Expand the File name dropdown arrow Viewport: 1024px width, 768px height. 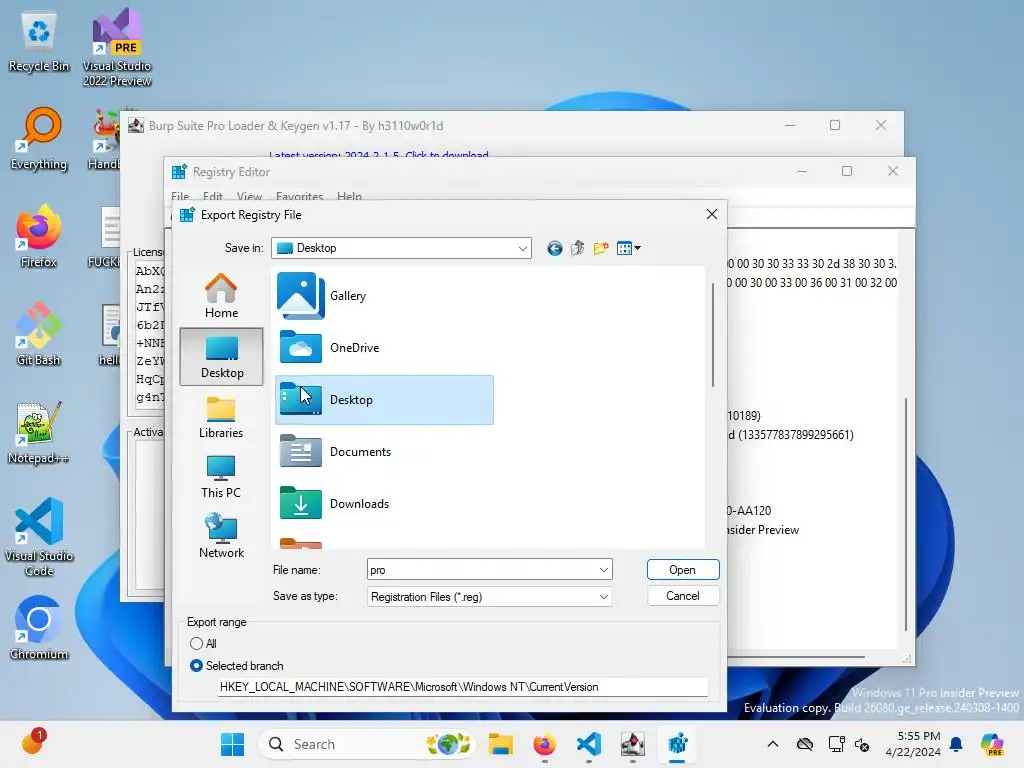(x=603, y=570)
